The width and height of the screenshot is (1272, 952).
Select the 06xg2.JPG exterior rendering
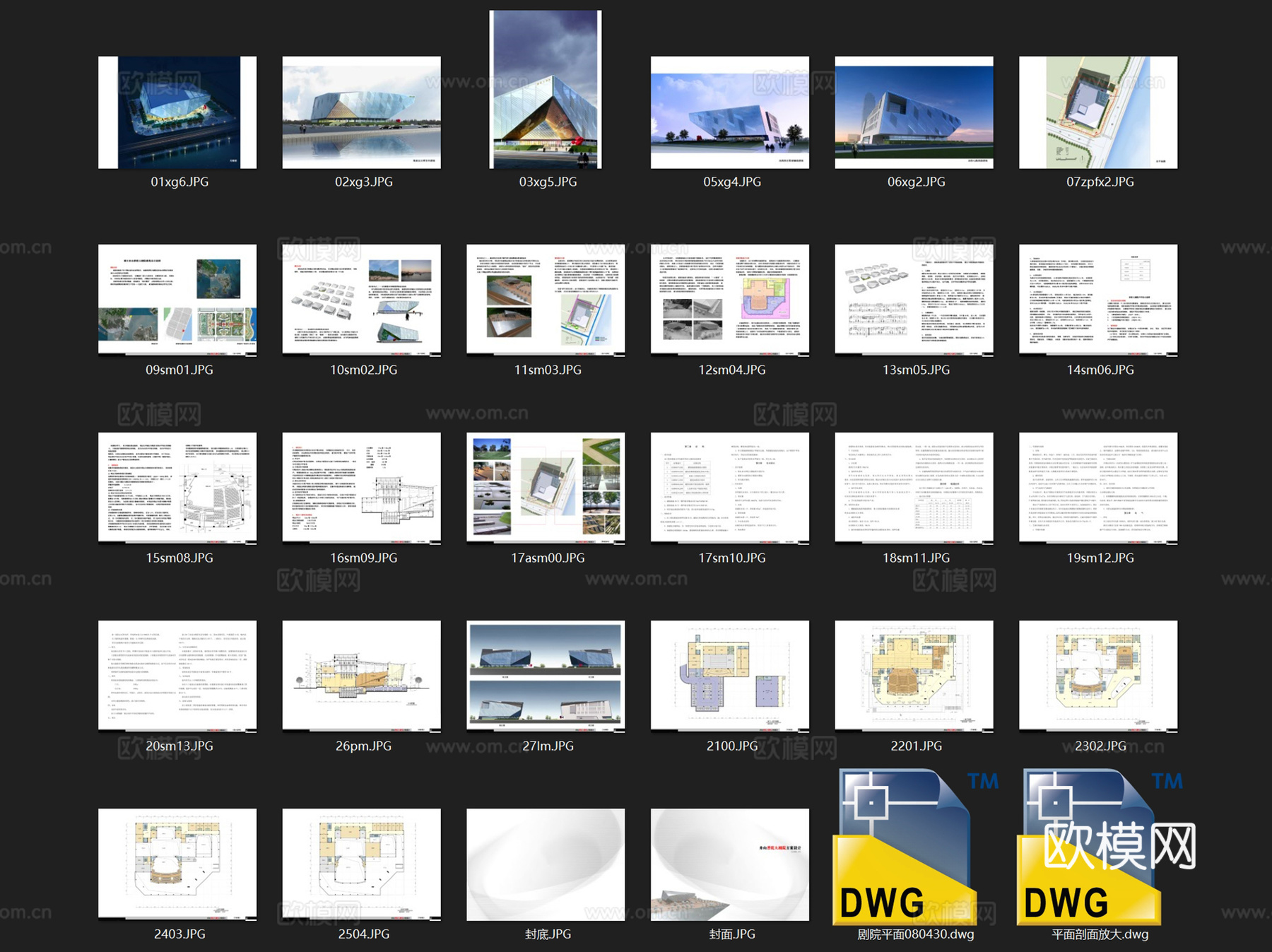coord(913,112)
